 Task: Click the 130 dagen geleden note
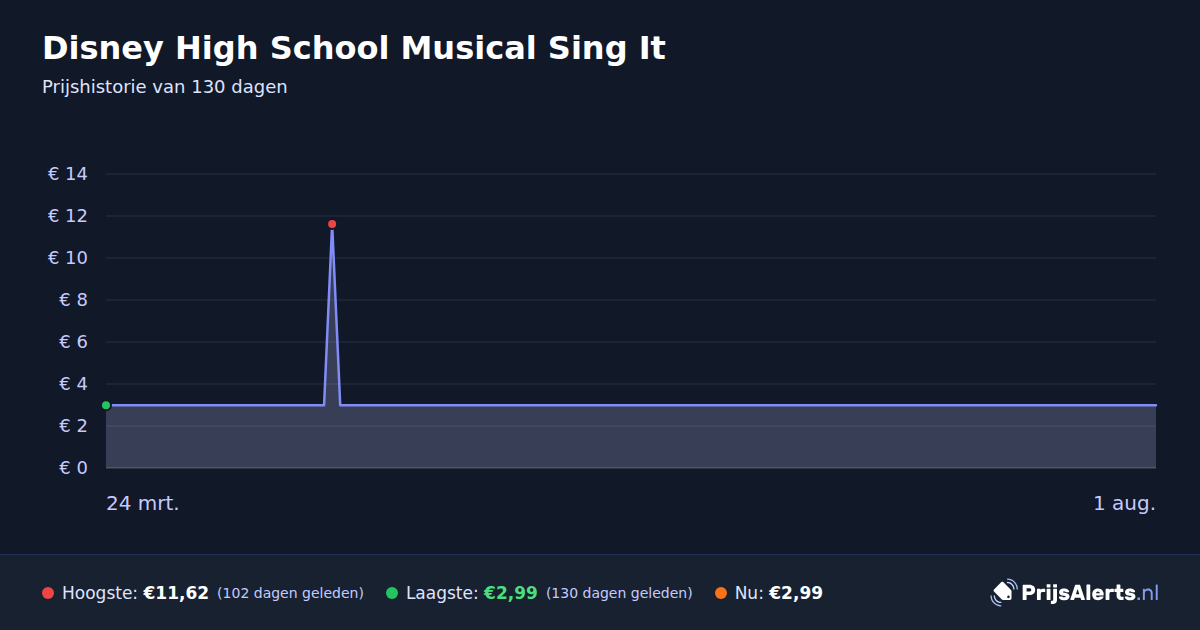[619, 593]
